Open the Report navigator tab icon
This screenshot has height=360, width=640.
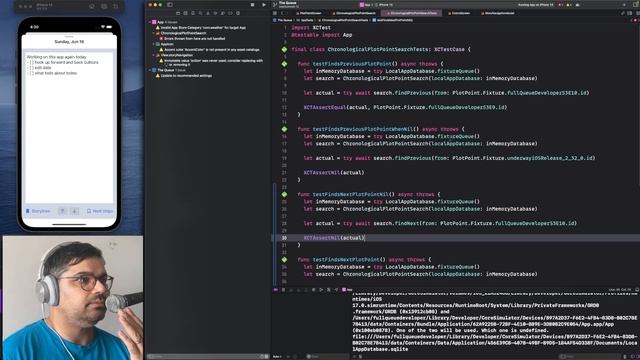tap(238, 13)
